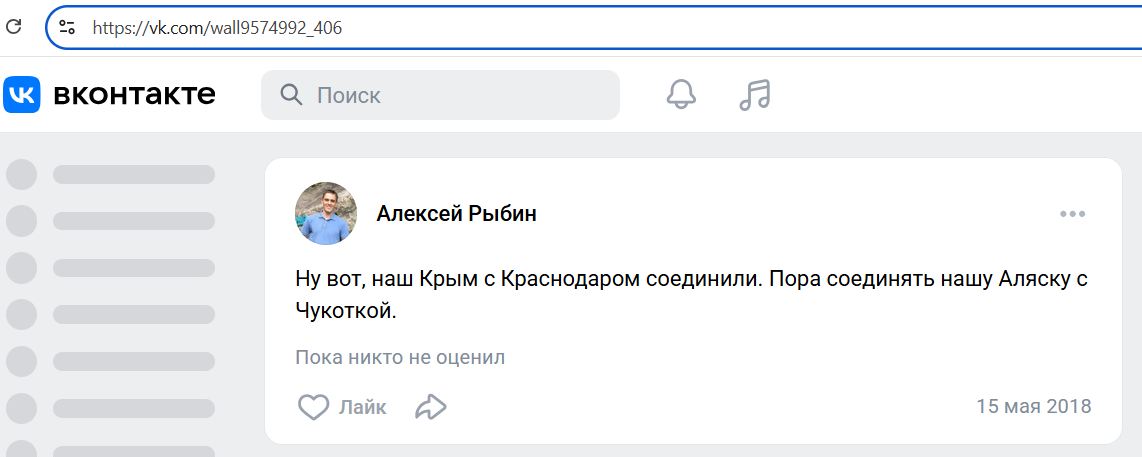Toggle the heart like icon

(x=314, y=407)
